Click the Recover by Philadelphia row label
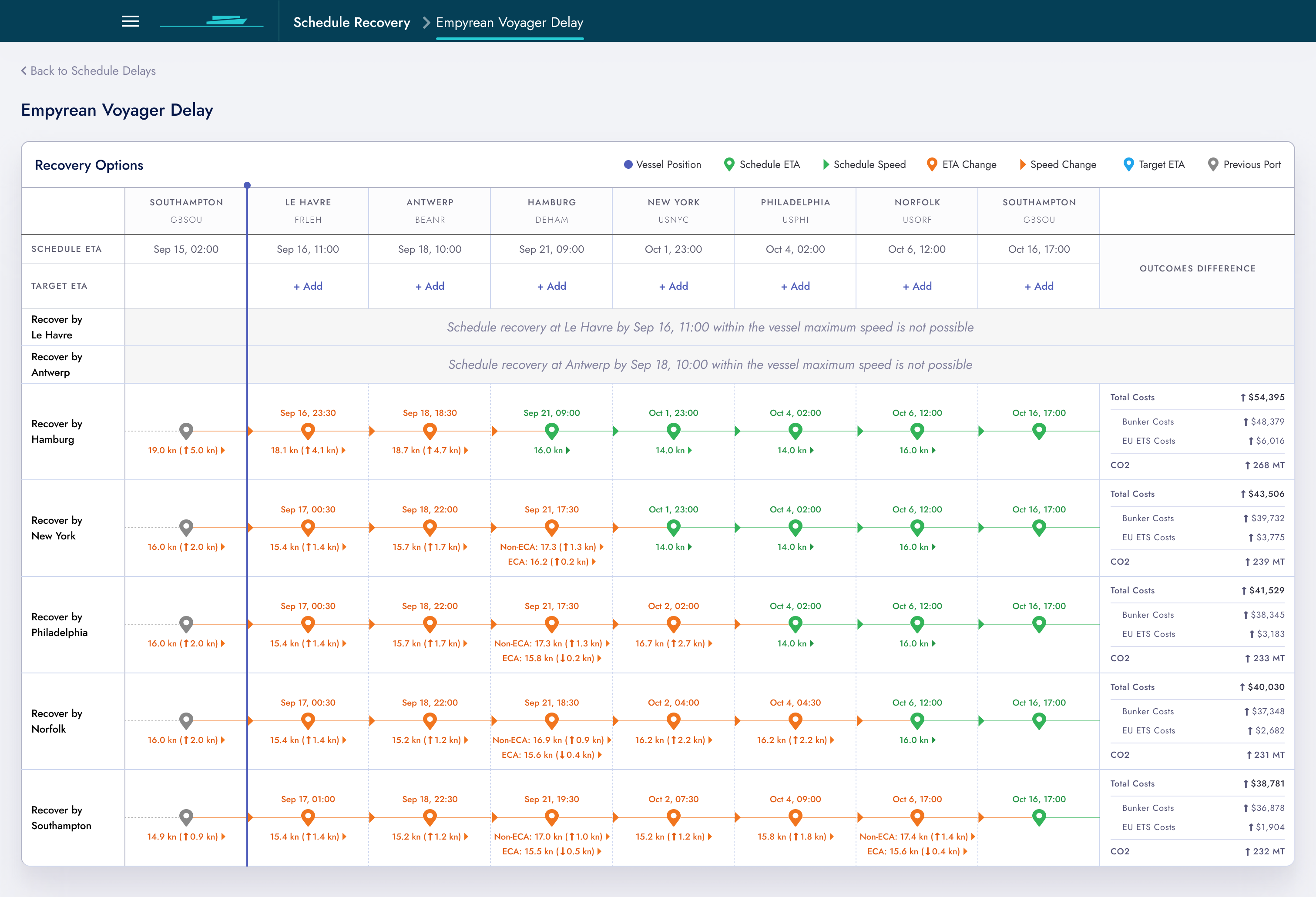 pos(60,624)
